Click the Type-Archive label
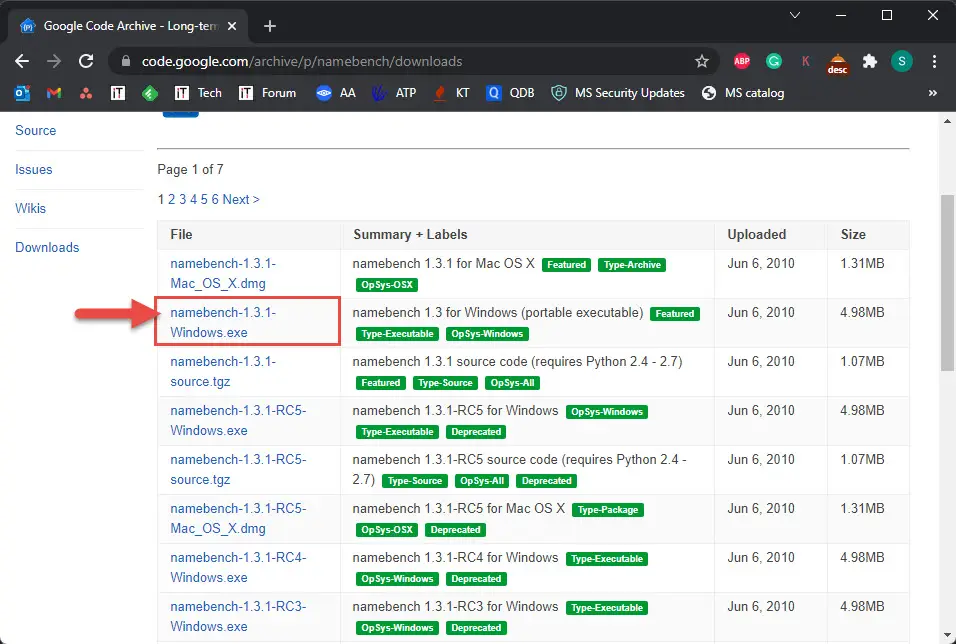Viewport: 956px width, 644px height. [632, 265]
